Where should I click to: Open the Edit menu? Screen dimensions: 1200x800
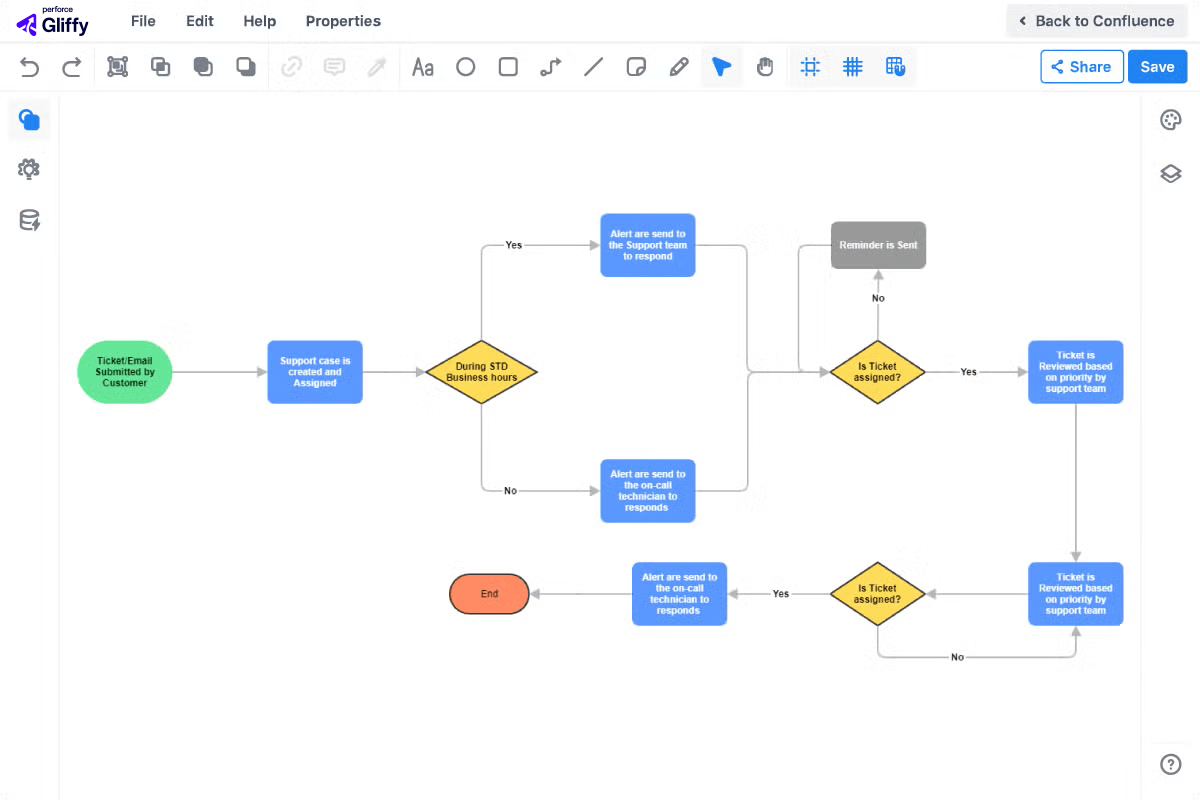[x=200, y=21]
